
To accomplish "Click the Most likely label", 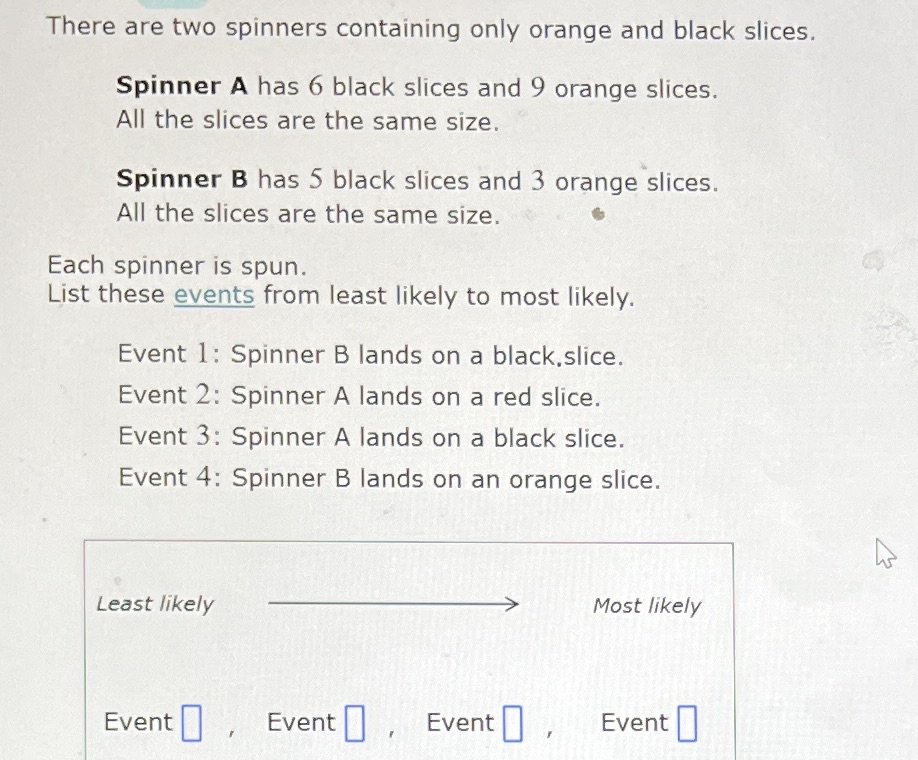I will (x=647, y=605).
